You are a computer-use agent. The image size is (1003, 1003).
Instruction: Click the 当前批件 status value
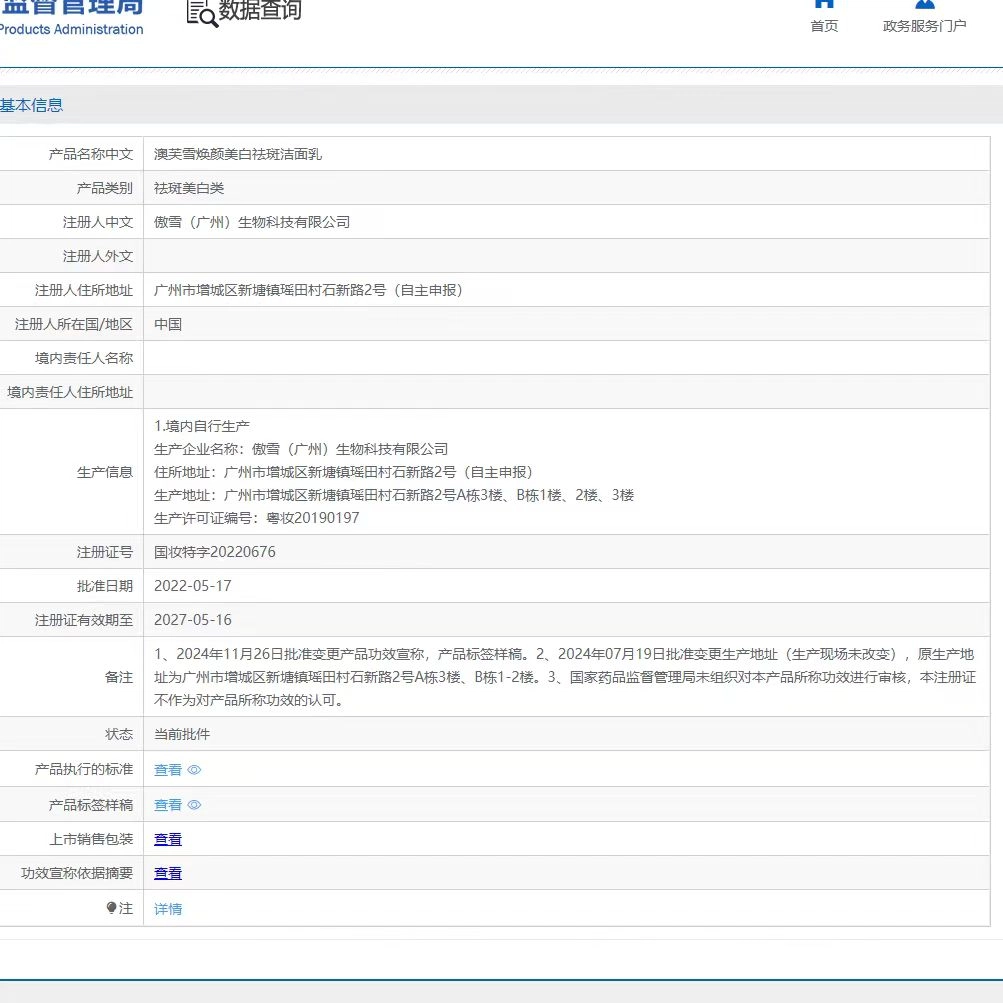click(x=182, y=734)
